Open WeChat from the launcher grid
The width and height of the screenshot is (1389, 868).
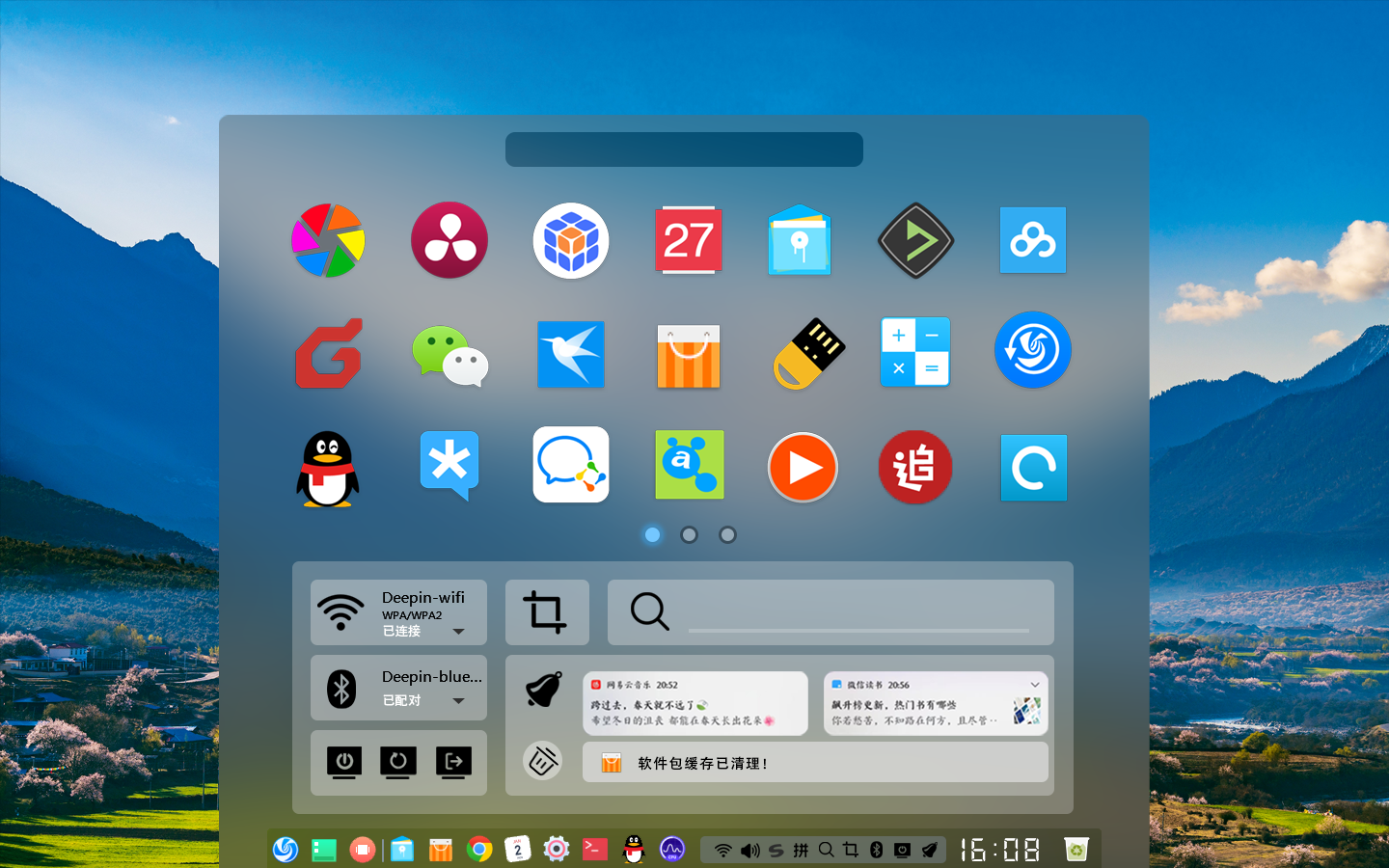449,354
